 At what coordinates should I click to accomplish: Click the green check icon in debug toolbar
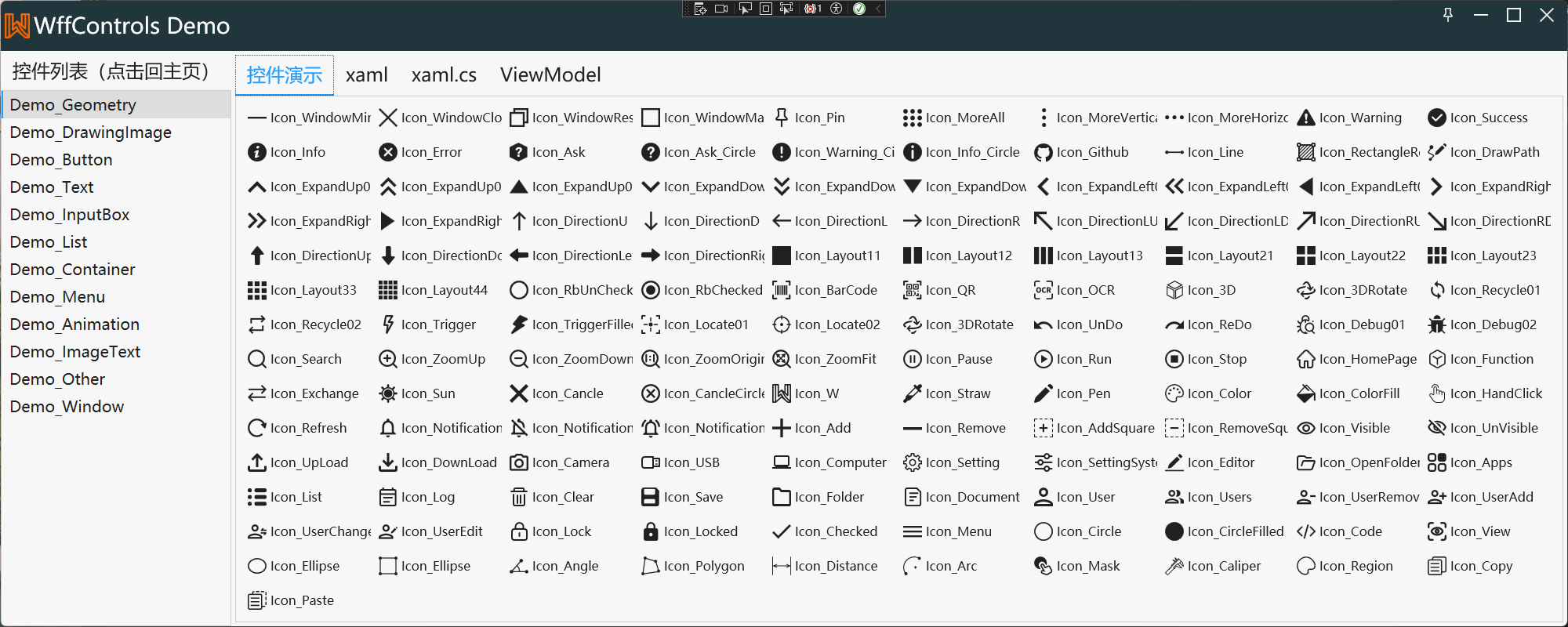click(x=859, y=9)
